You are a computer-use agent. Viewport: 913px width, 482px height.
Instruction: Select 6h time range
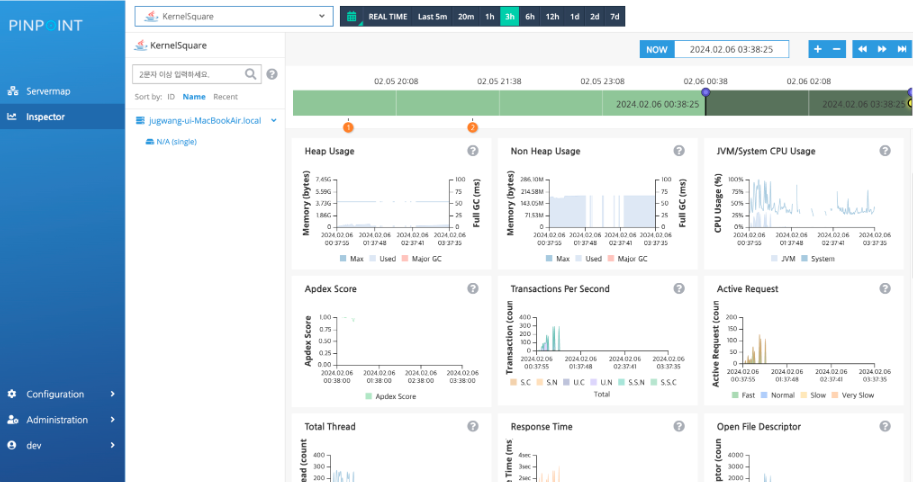[x=530, y=16]
